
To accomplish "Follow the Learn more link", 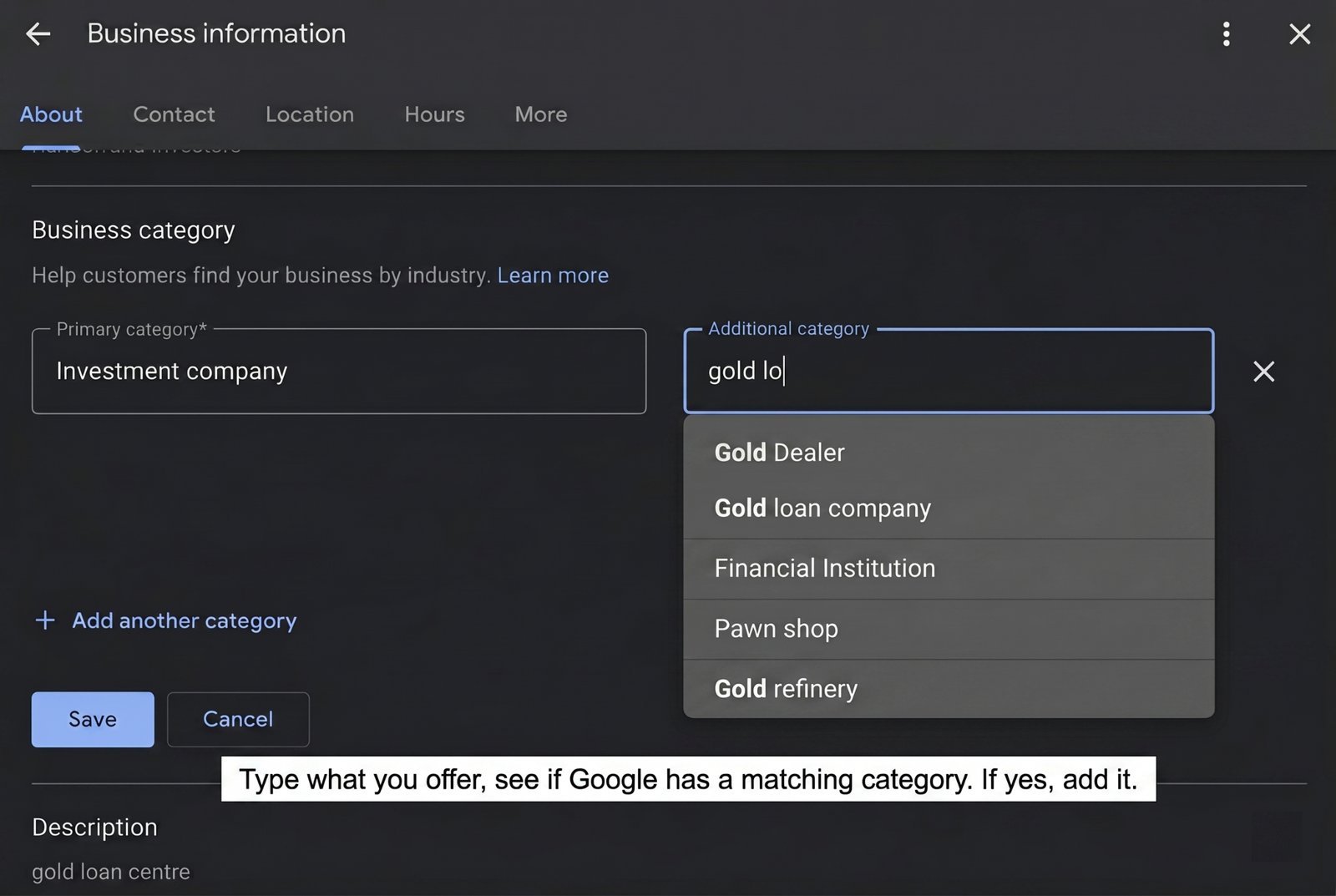I will pyautogui.click(x=553, y=275).
